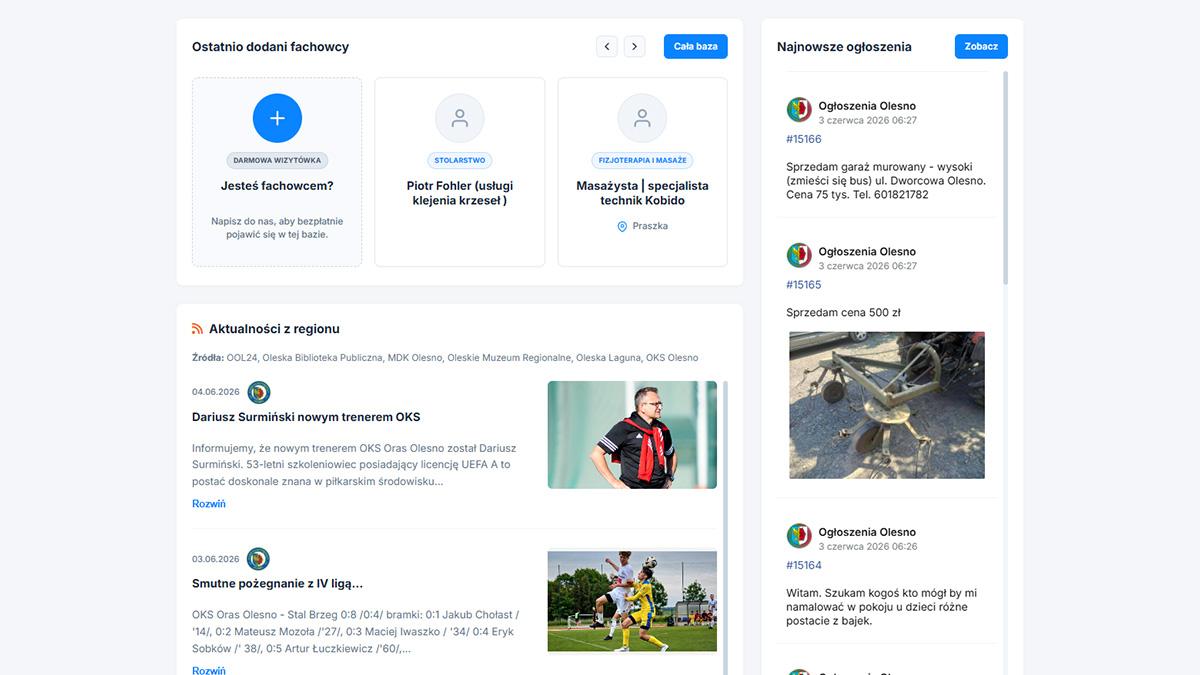Click Ogłoszenia Olesno author name on post #15164

point(867,532)
